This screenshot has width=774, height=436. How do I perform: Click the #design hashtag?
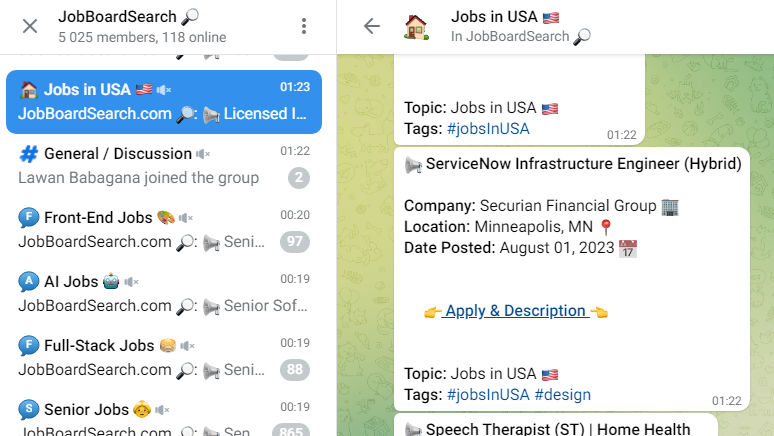(562, 394)
